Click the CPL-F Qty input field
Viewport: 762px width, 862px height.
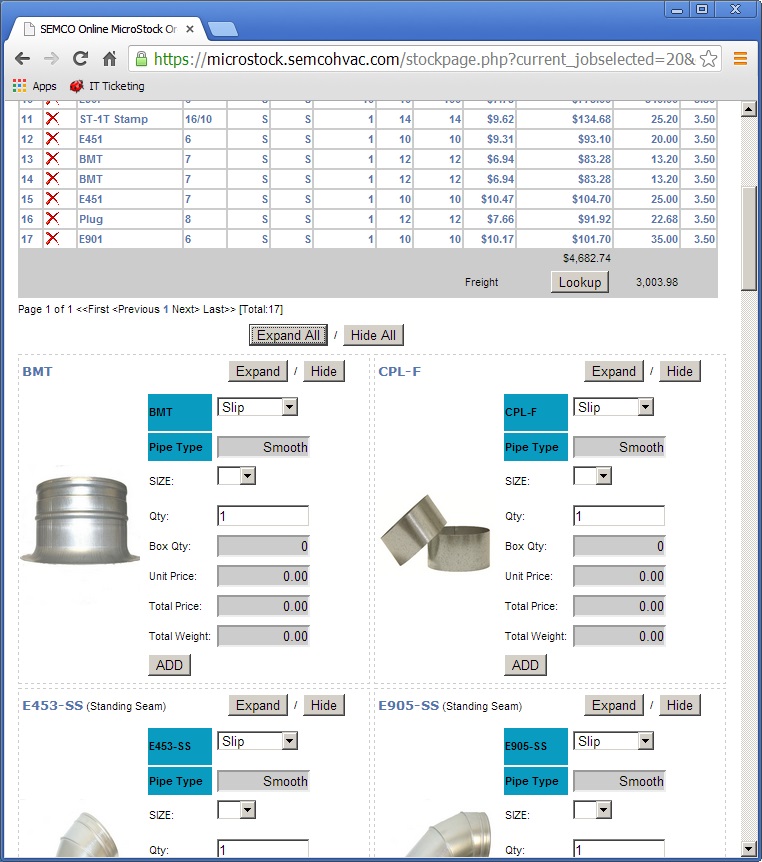coord(618,516)
